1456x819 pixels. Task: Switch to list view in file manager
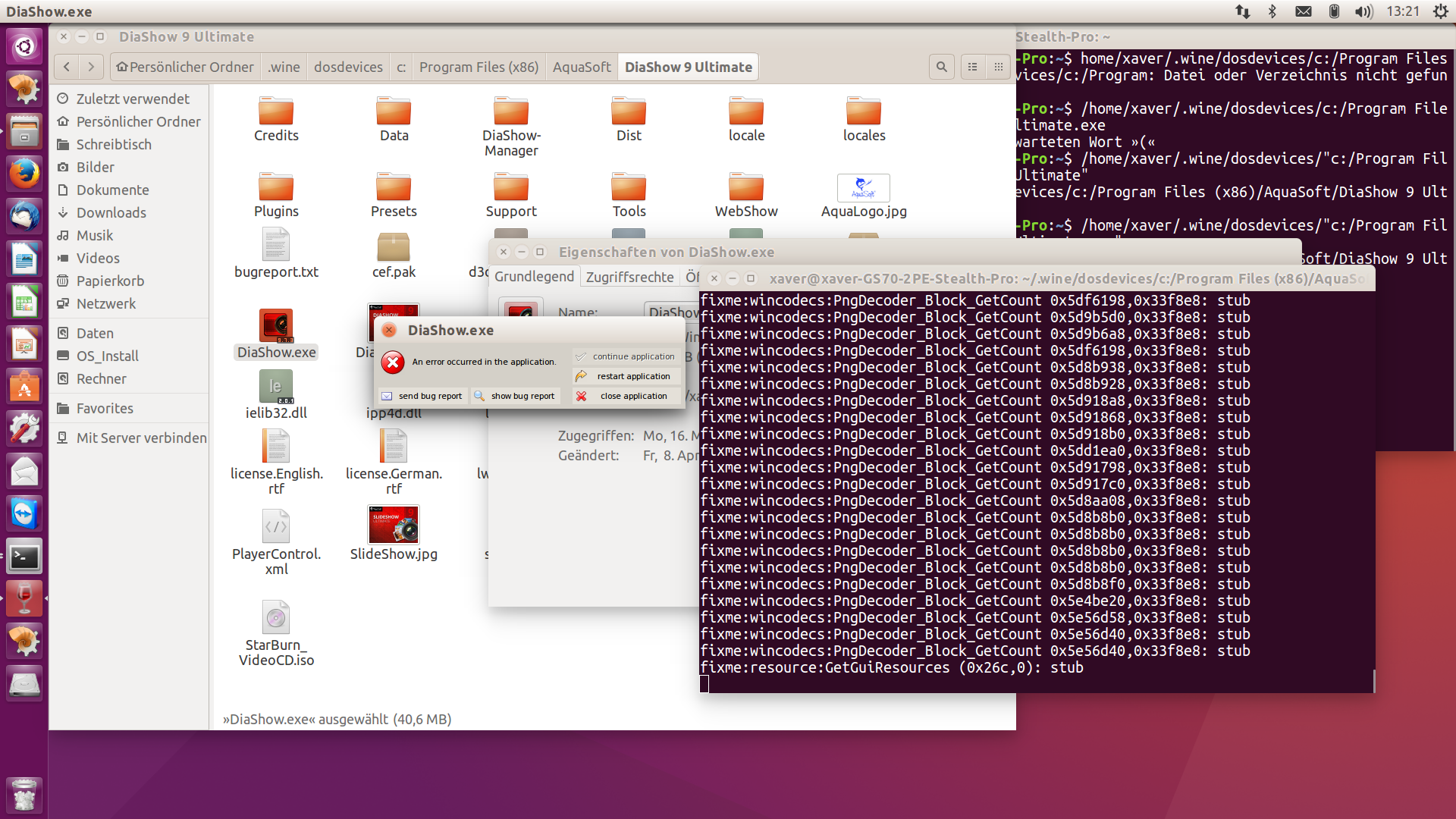click(973, 67)
